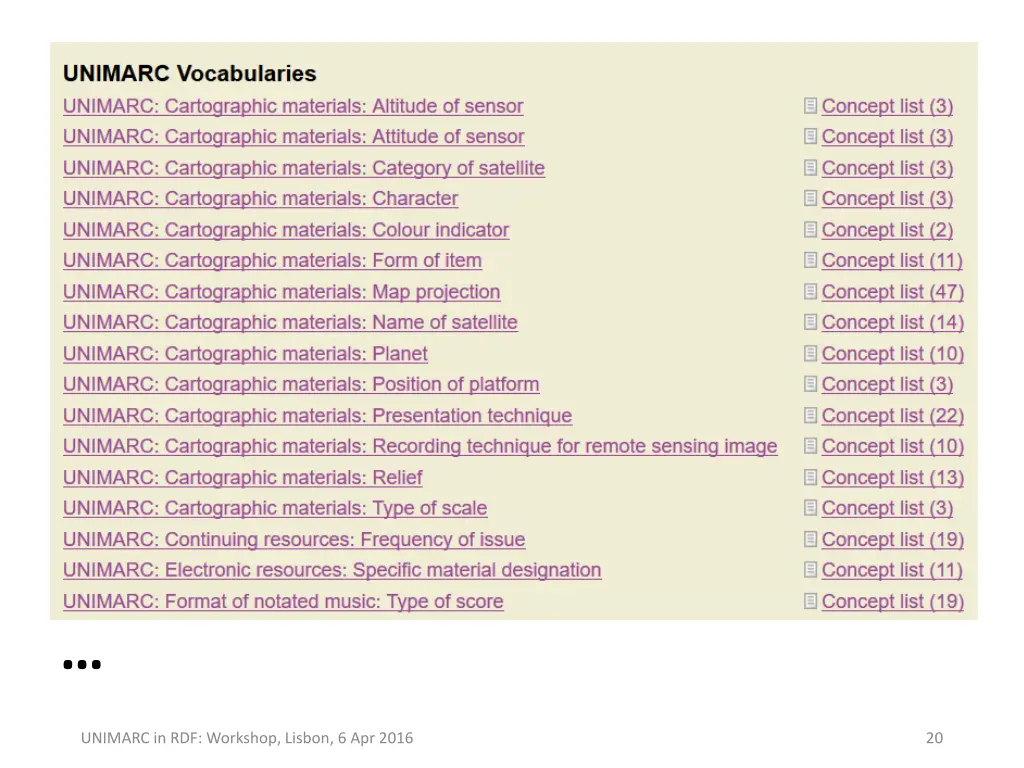Open the Concept list (22) link
Screen dimensions: 1024x768
click(x=893, y=416)
